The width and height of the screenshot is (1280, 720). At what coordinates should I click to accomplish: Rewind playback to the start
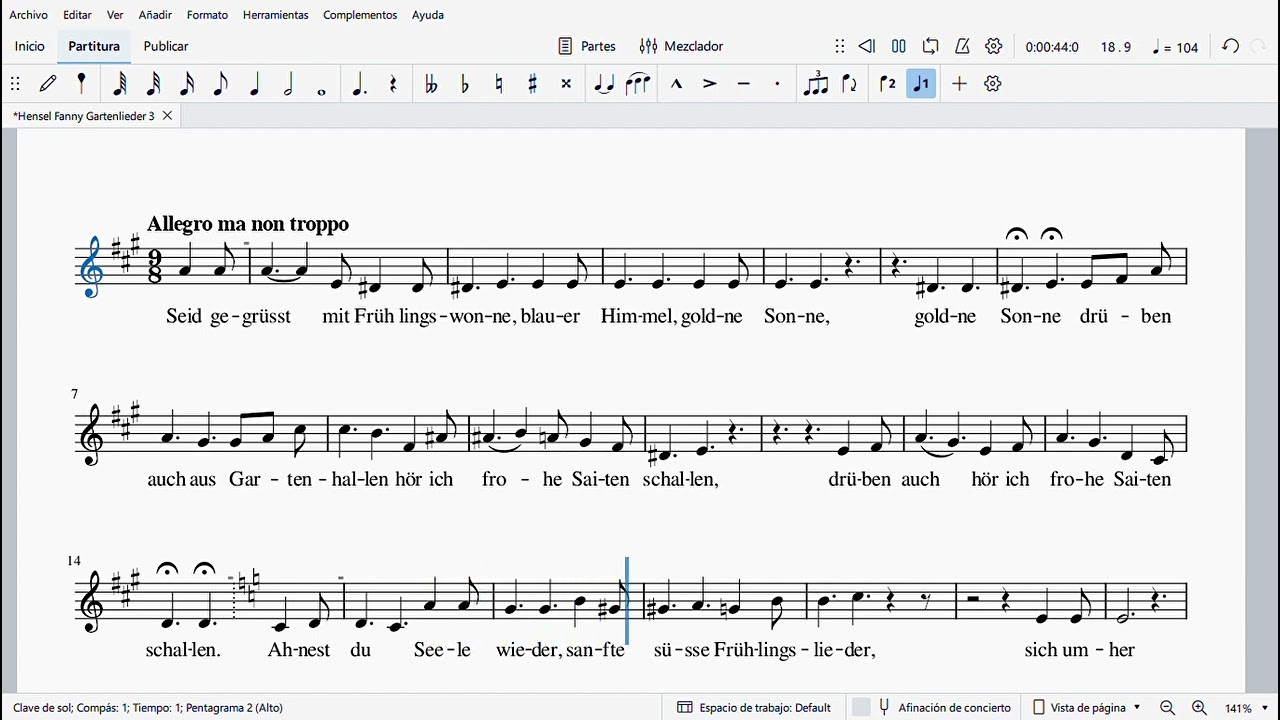coord(867,46)
